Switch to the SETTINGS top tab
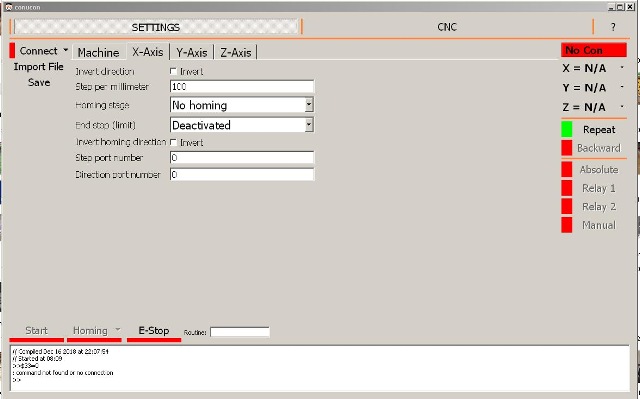640x399 pixels. [156, 27]
